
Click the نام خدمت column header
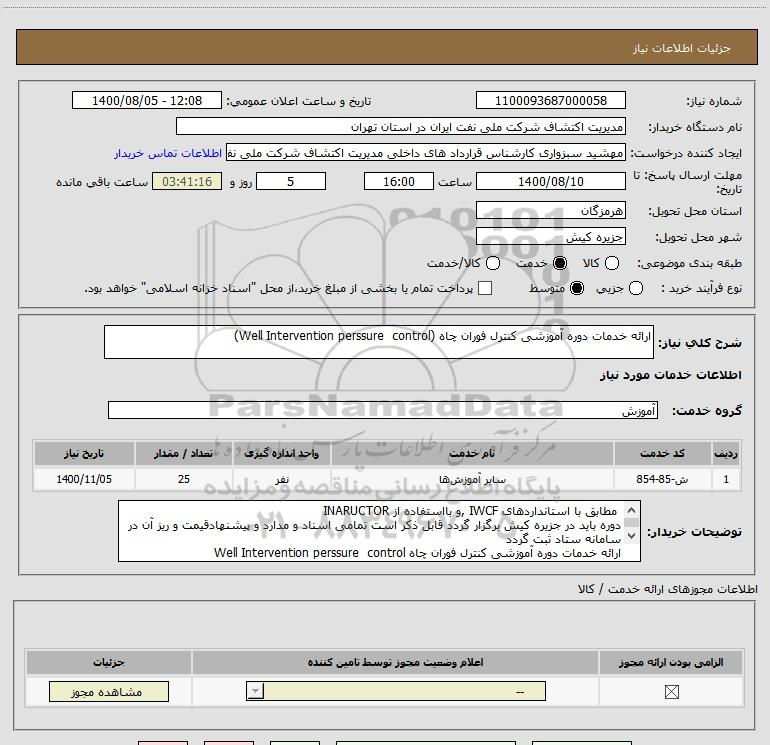click(x=472, y=453)
